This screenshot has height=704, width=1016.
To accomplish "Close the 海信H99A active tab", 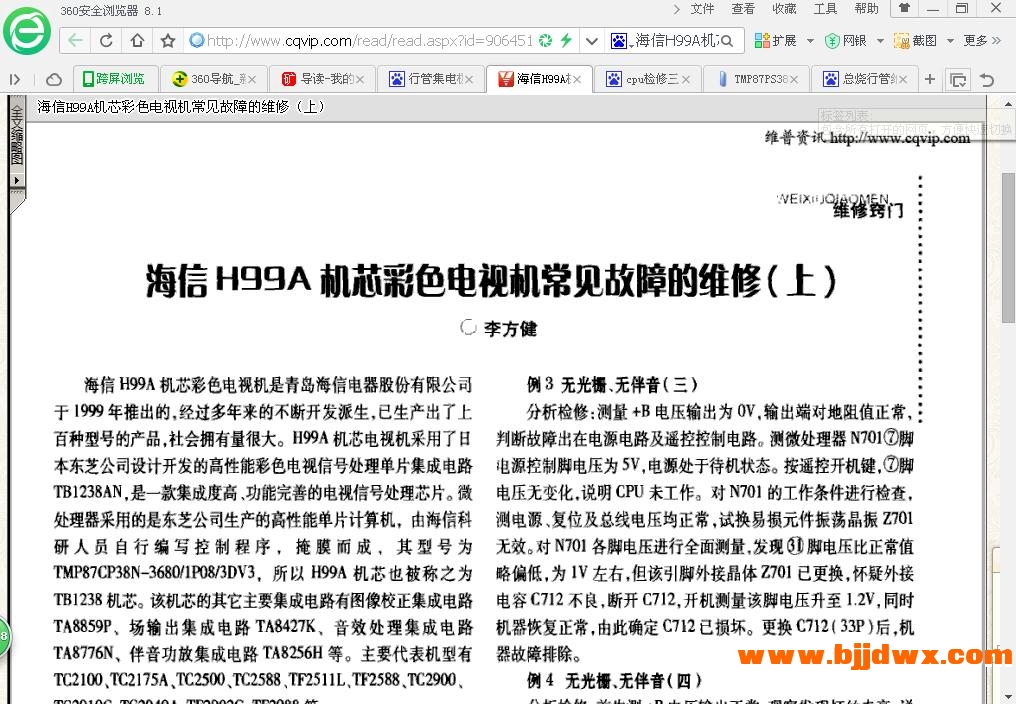I will point(577,79).
